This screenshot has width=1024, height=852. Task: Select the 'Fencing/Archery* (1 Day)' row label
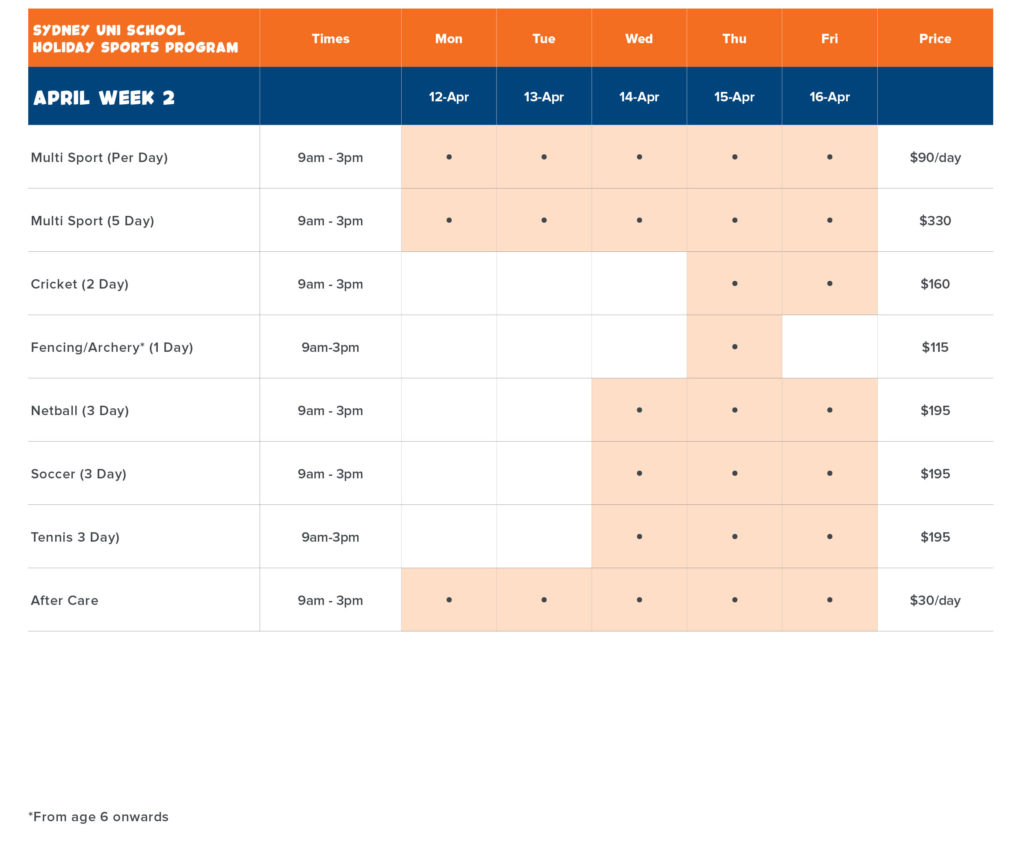click(112, 347)
